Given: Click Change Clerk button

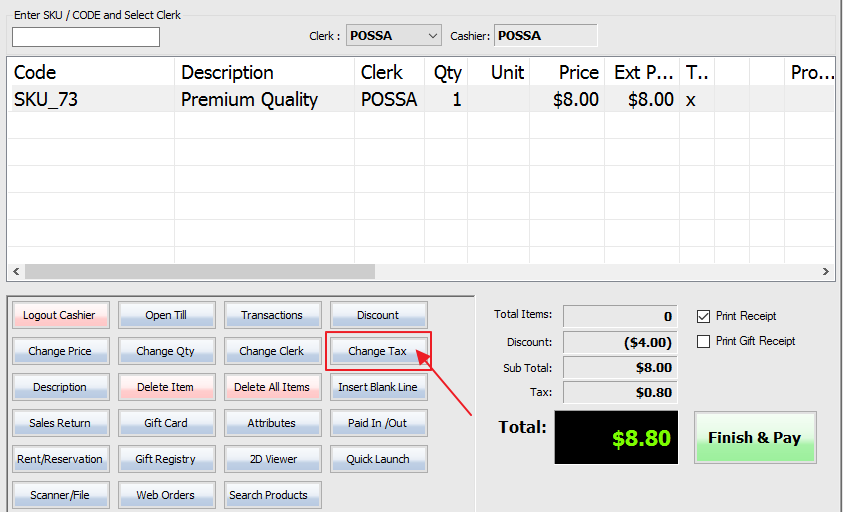Looking at the screenshot, I should coord(273,351).
